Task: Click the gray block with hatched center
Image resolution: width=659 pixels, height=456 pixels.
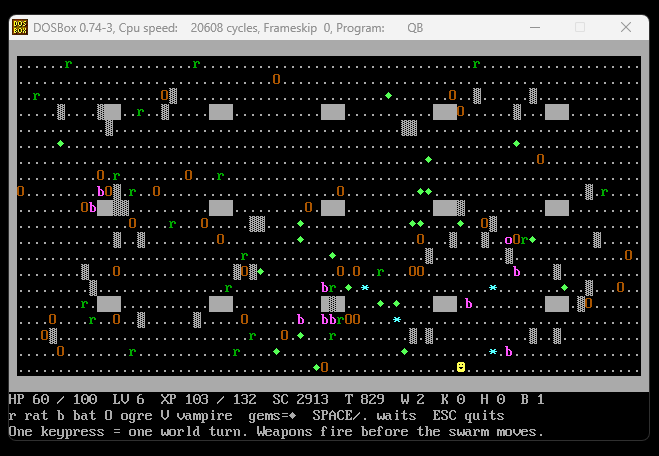Action: click(333, 303)
